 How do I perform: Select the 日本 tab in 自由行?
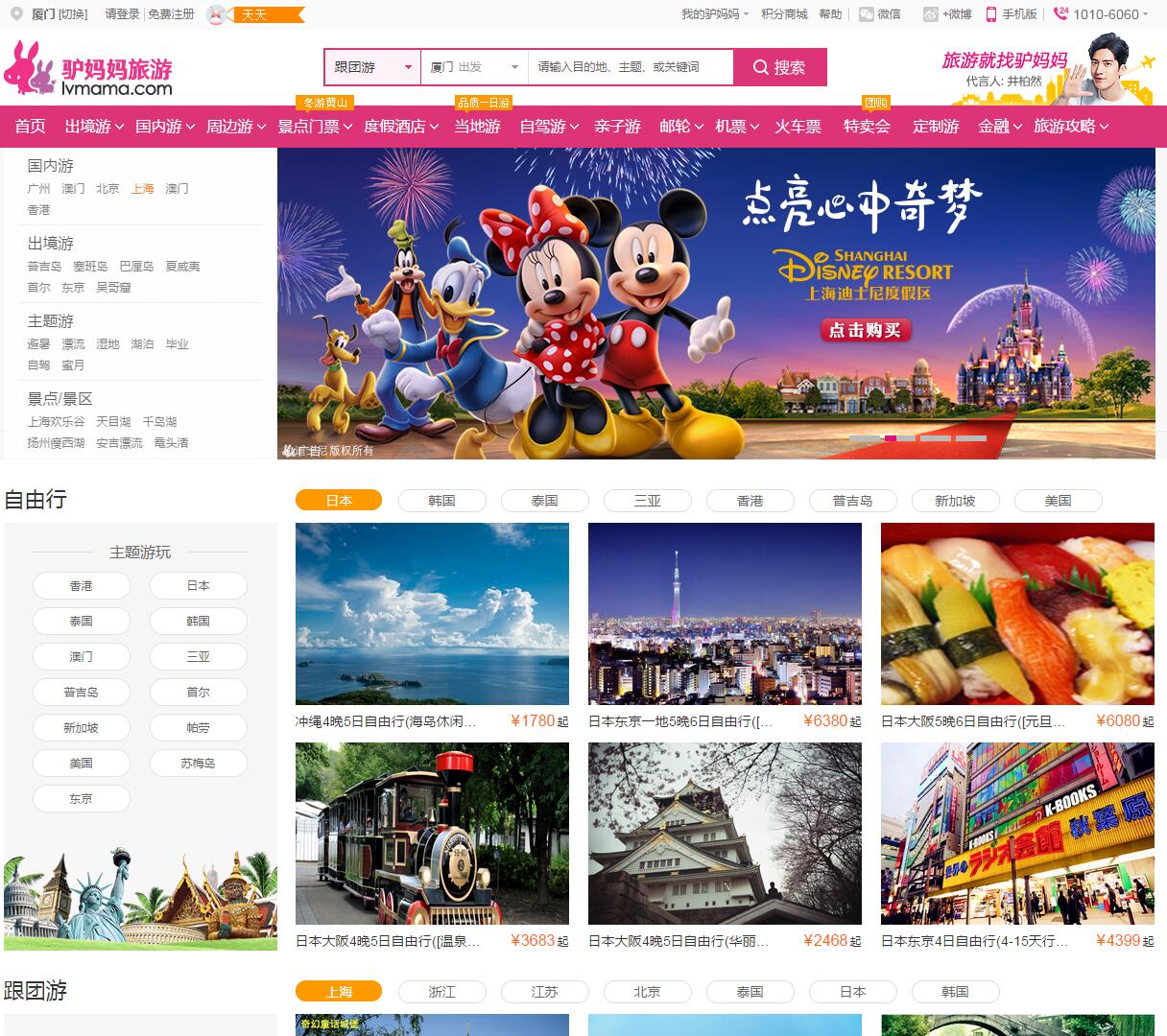pos(339,501)
